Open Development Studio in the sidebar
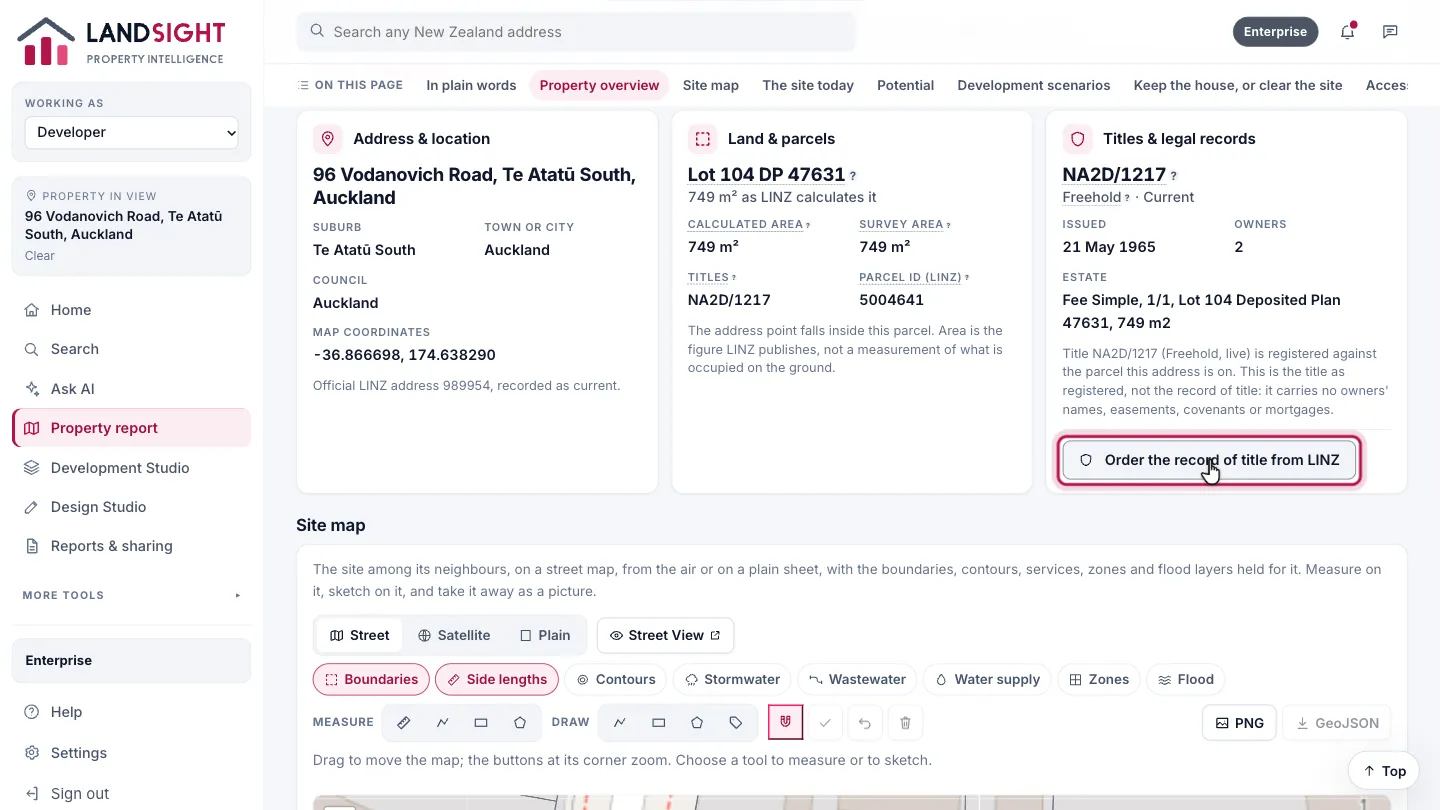This screenshot has width=1440, height=810. click(x=132, y=468)
